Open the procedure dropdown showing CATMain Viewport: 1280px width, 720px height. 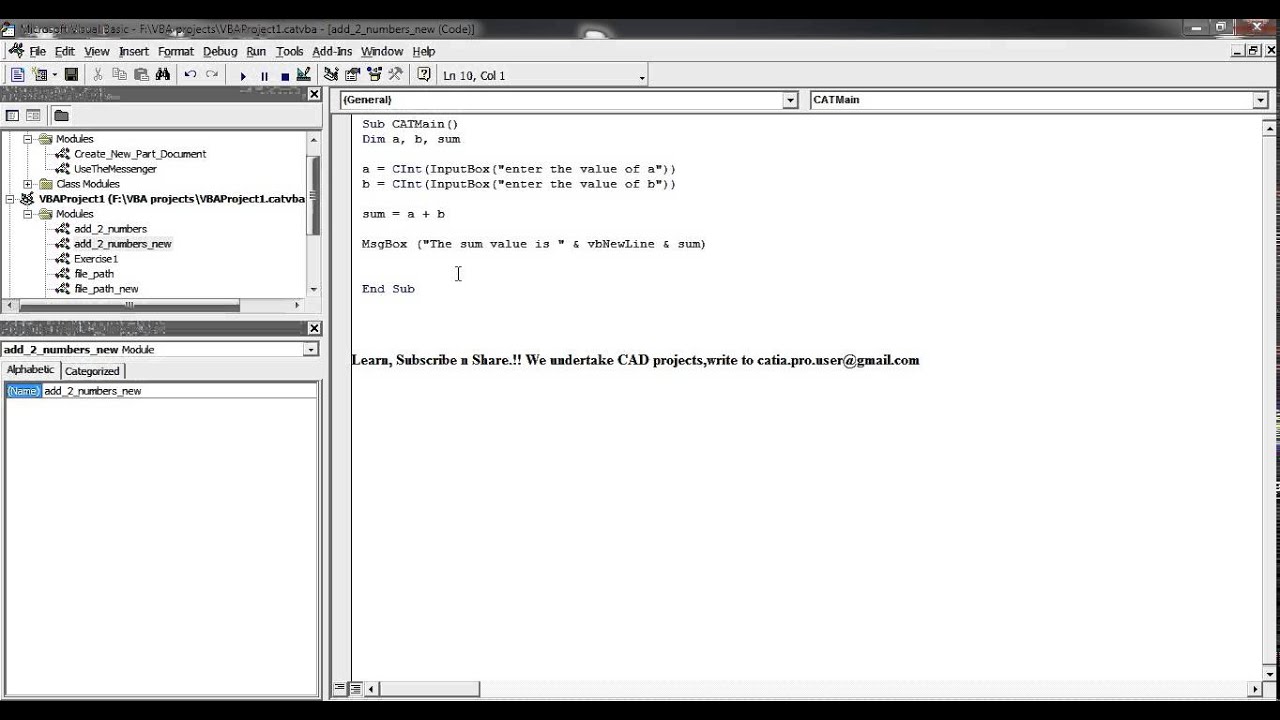(1259, 99)
